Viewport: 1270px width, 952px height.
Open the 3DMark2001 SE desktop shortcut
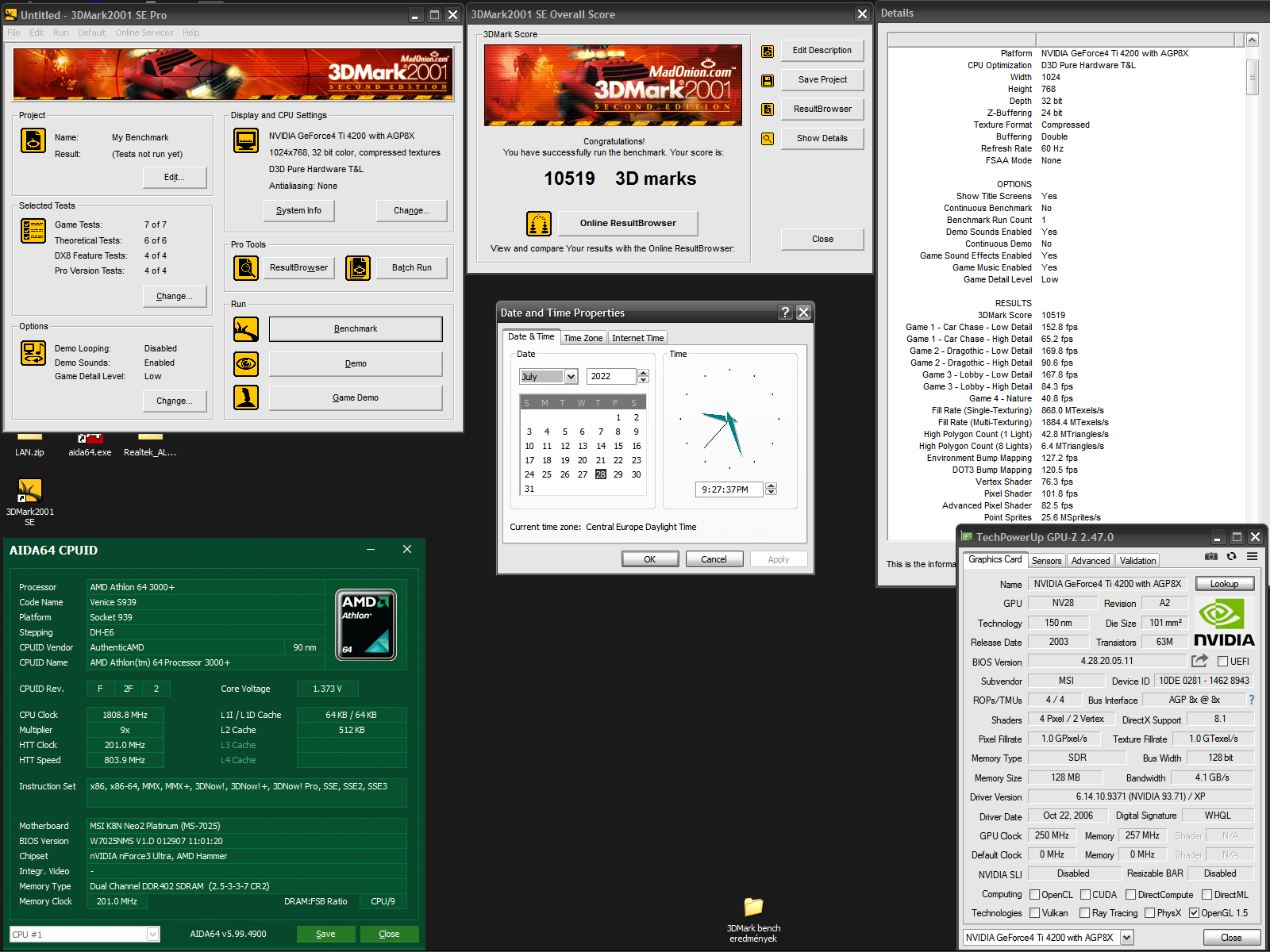[x=29, y=500]
